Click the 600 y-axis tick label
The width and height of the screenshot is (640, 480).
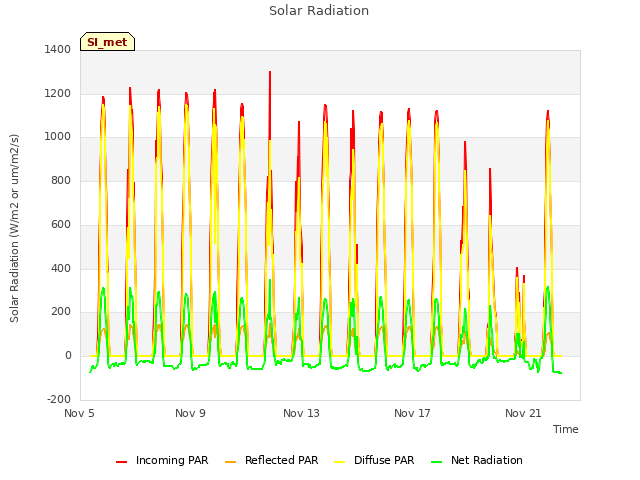pos(61,224)
